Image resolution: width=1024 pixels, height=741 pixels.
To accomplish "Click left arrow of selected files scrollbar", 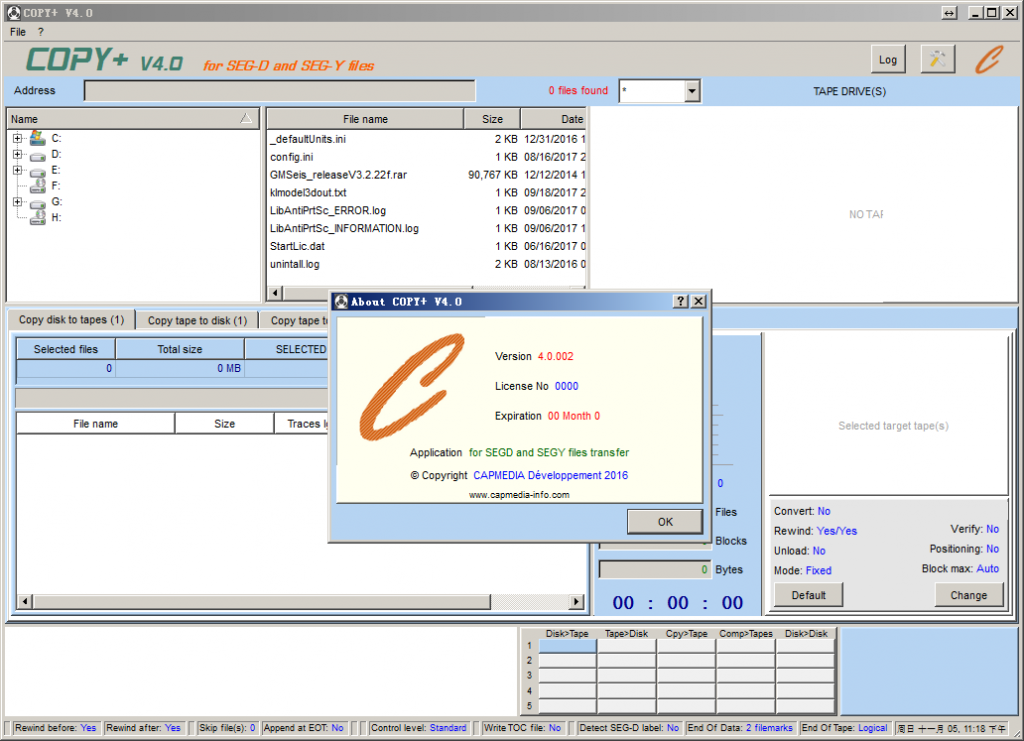I will pos(25,601).
